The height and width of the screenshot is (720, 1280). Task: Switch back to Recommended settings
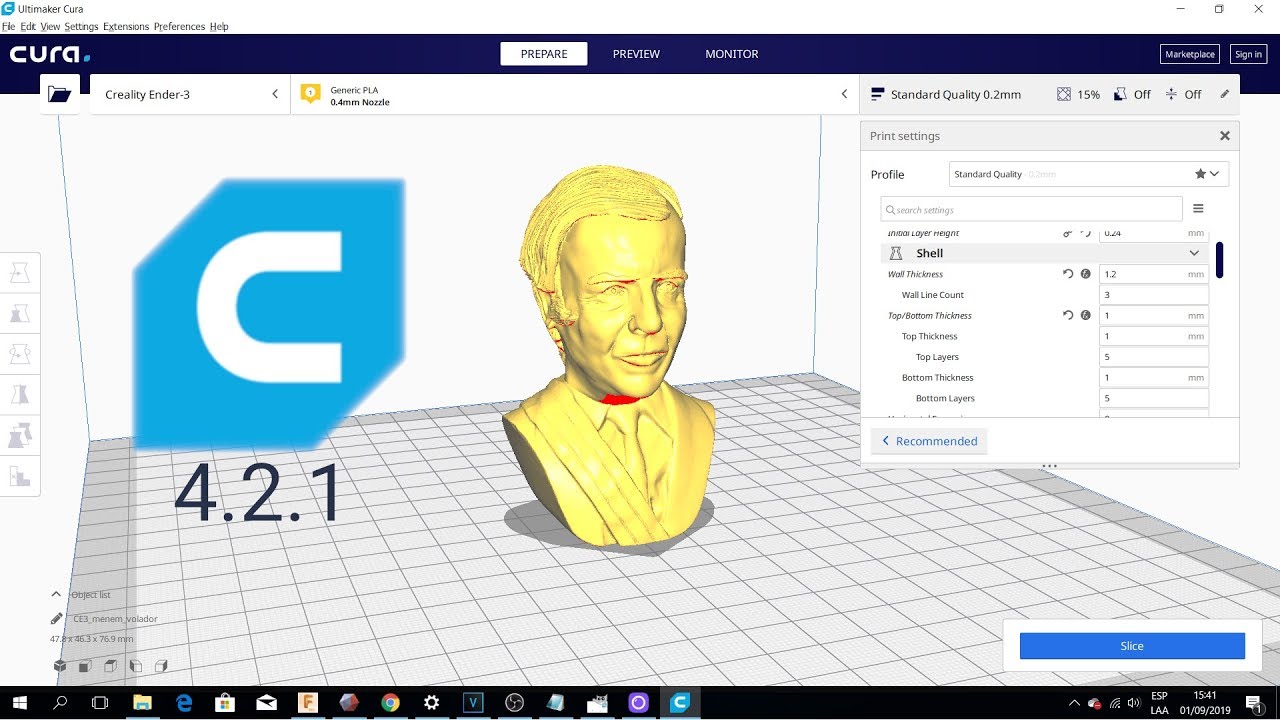[x=929, y=441]
